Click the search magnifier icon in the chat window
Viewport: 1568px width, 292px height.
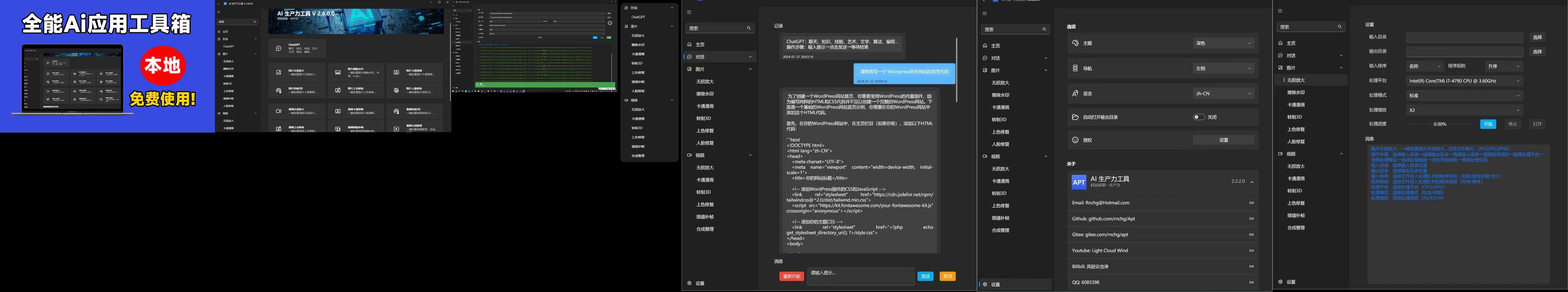[749, 28]
